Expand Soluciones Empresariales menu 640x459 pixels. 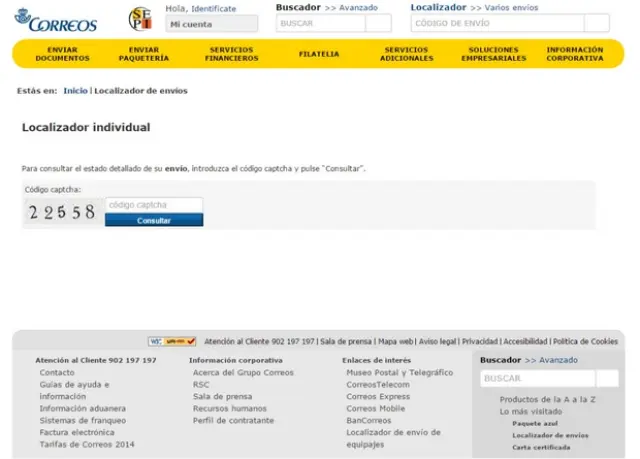493,54
